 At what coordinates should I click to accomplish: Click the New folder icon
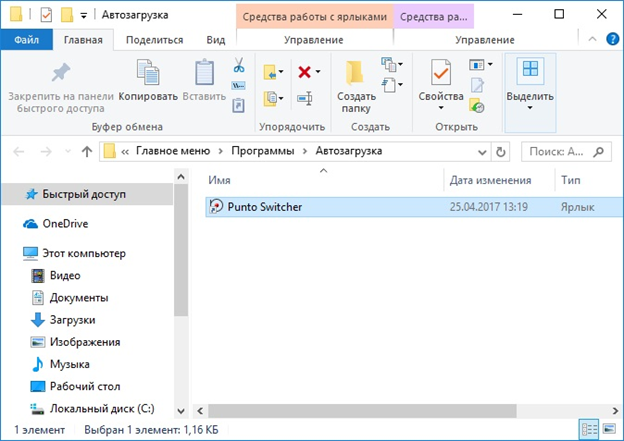[x=355, y=73]
